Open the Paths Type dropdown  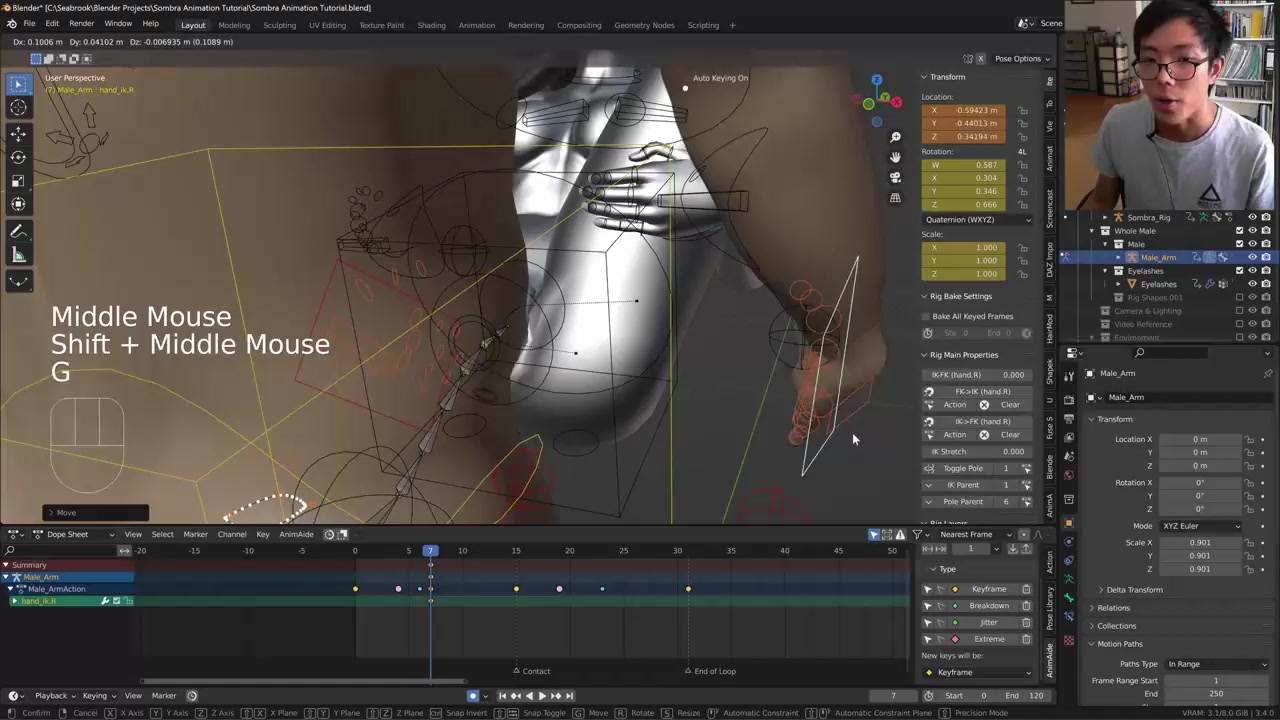pos(1216,664)
